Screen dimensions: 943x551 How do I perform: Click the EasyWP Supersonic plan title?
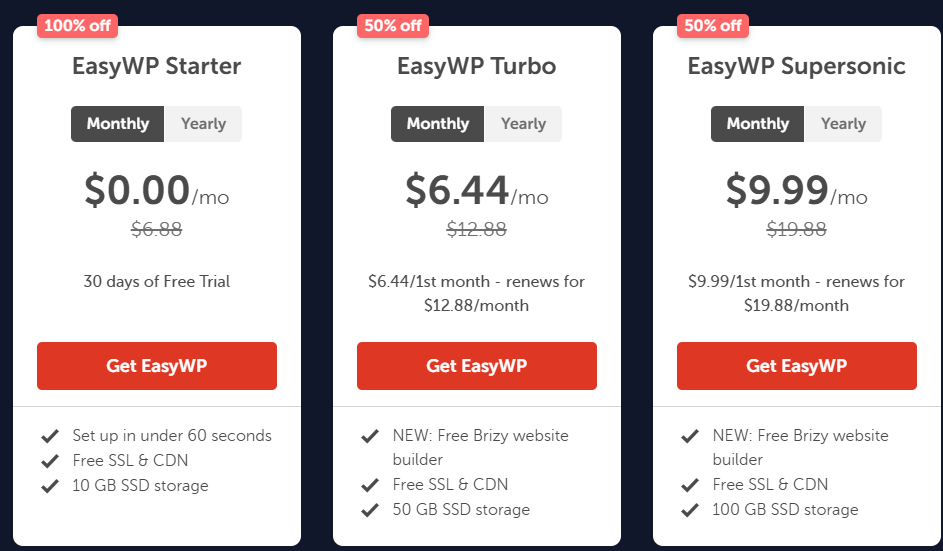[x=797, y=67]
